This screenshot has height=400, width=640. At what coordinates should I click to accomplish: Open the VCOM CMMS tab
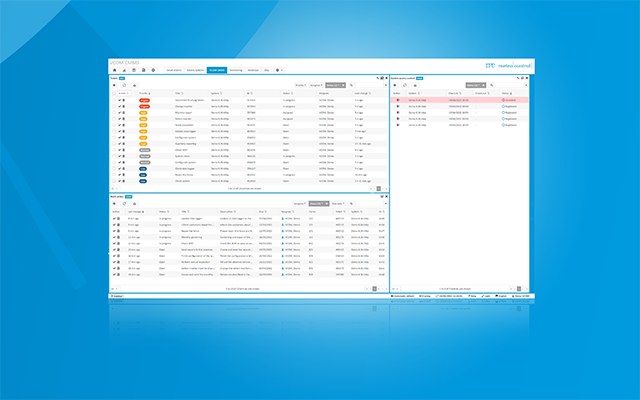pos(216,70)
